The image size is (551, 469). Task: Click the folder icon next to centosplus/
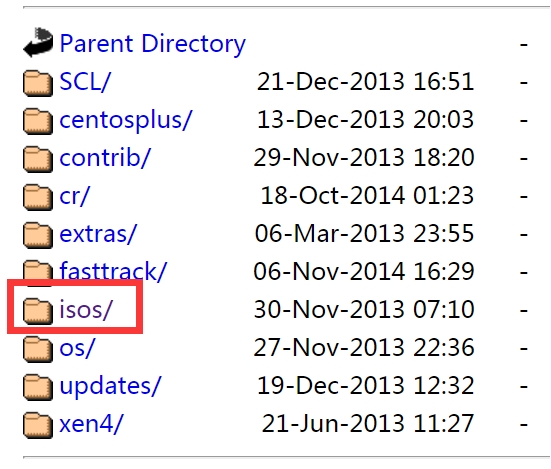38,121
